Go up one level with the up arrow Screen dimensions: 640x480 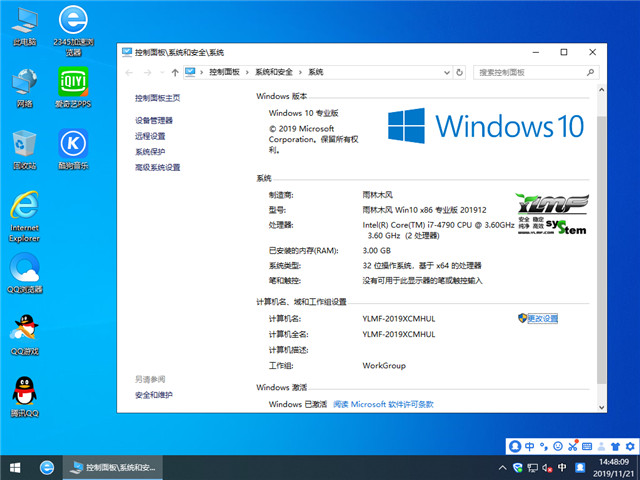tap(175, 73)
